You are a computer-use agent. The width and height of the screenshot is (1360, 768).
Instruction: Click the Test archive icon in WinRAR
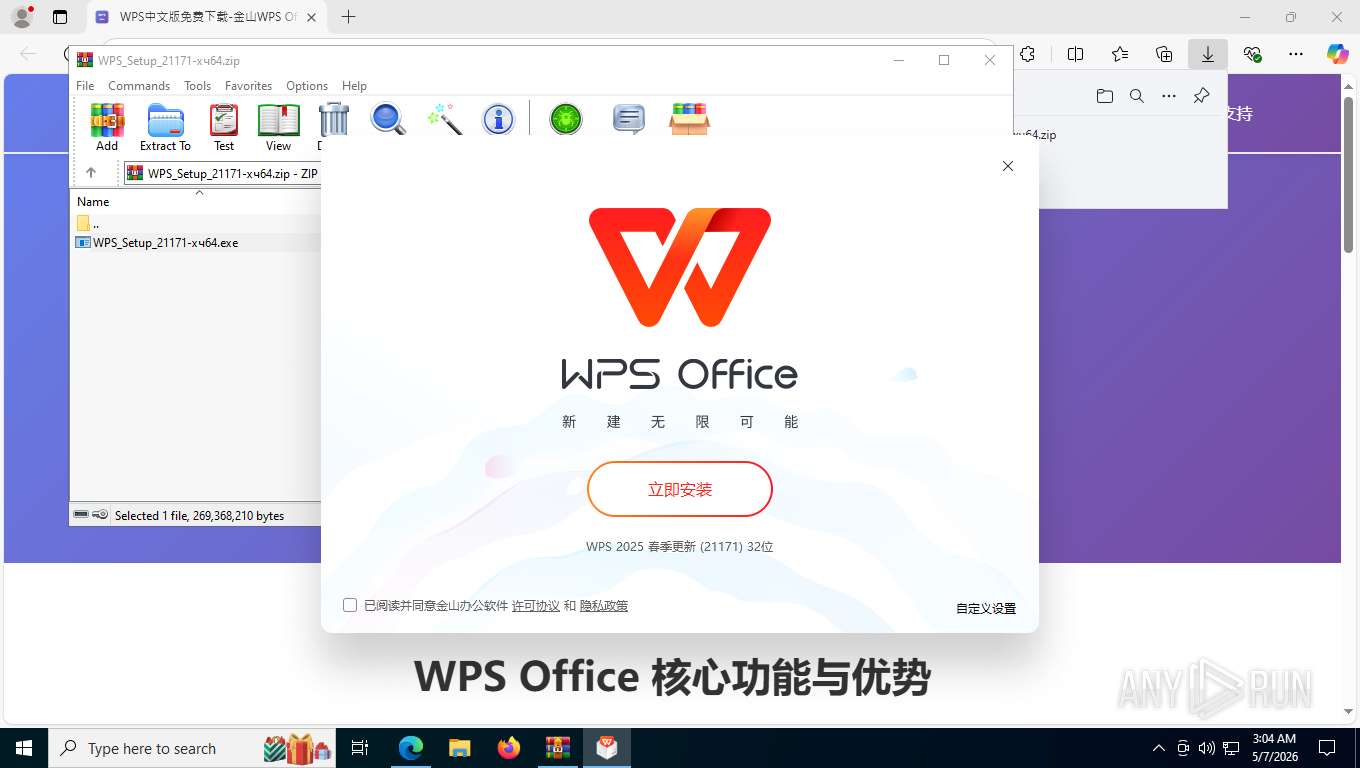click(x=224, y=127)
